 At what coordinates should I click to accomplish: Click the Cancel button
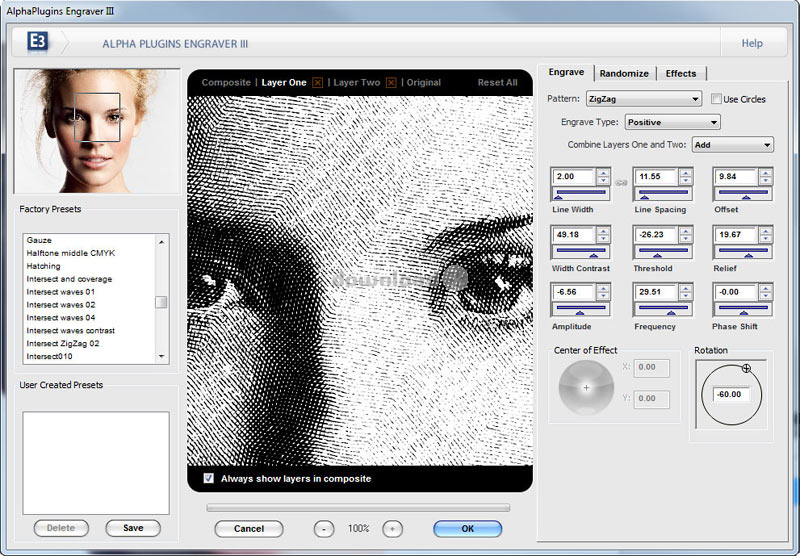(248, 528)
